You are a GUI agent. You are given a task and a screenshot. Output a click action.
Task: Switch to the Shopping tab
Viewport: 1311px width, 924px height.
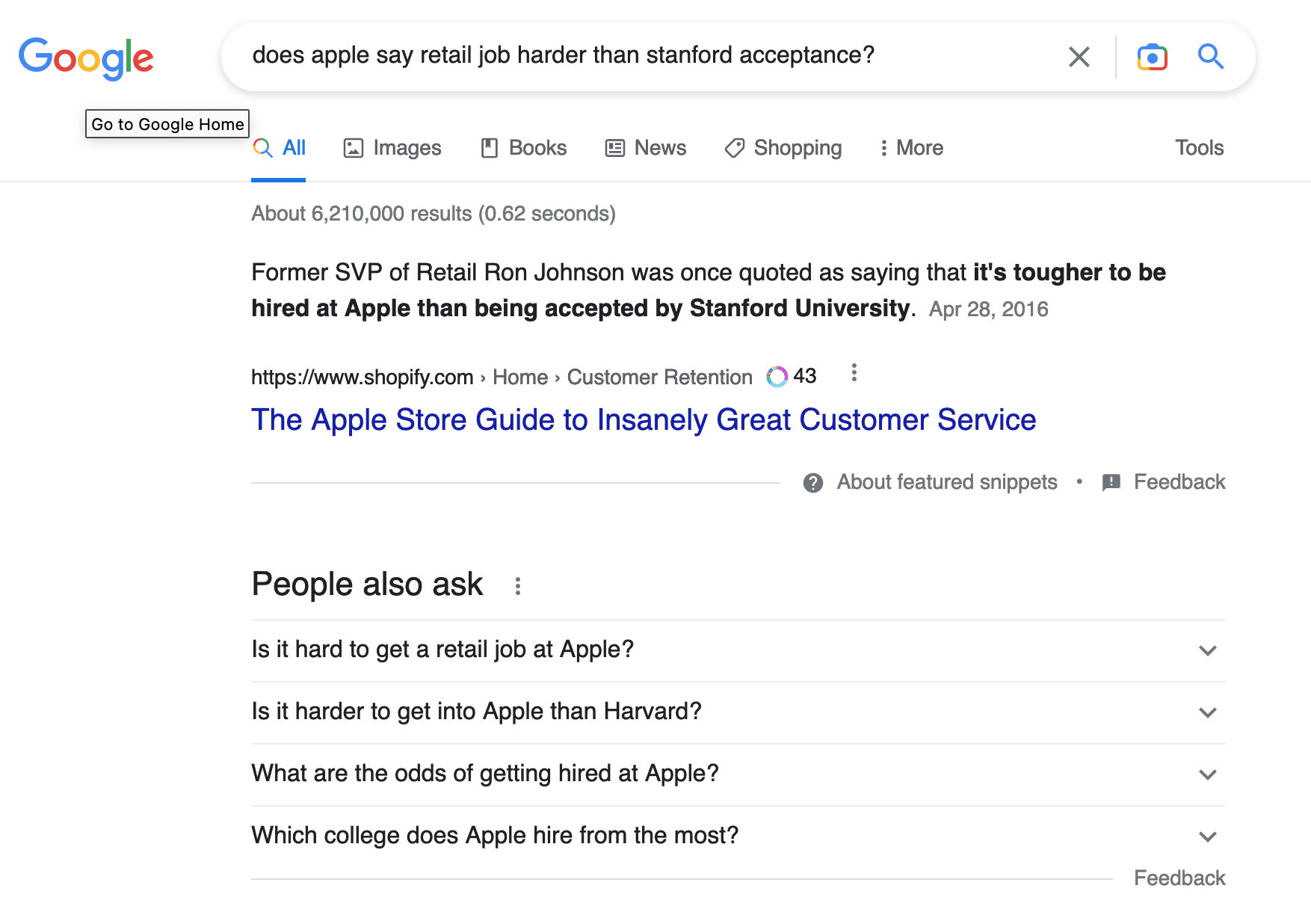click(x=783, y=148)
